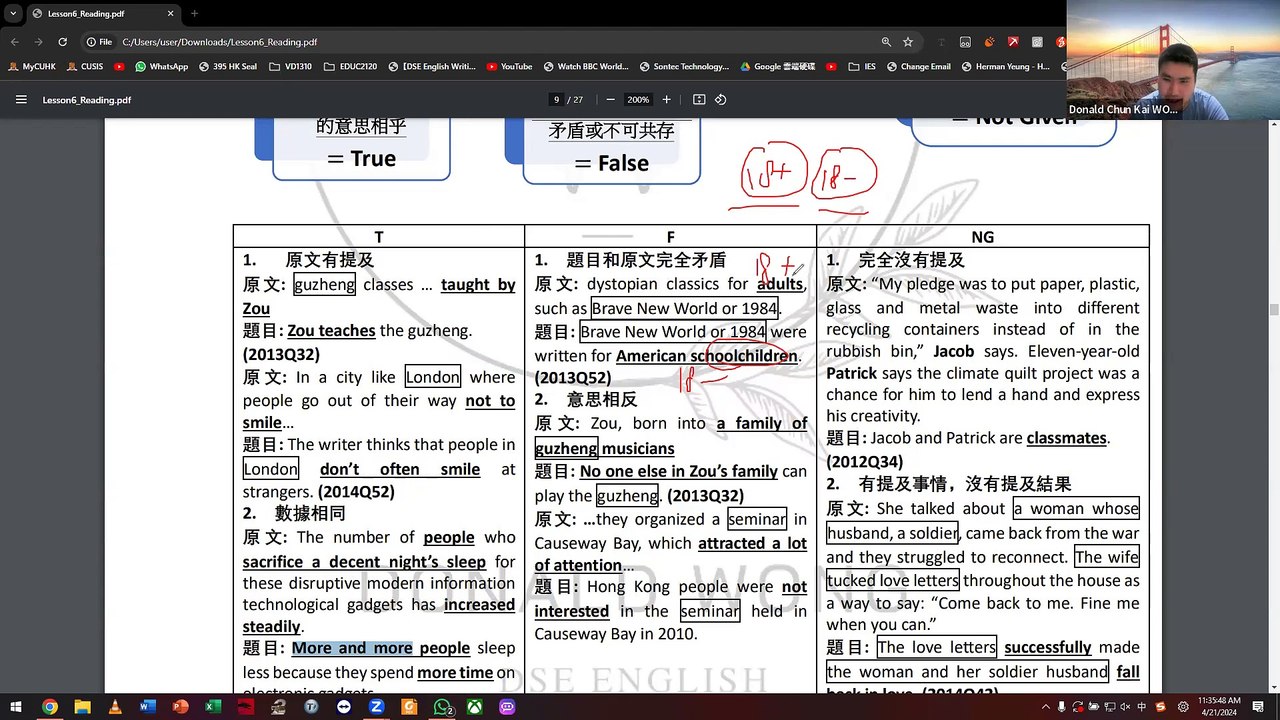Open the 395 HK Seal bookmark
Image resolution: width=1280 pixels, height=720 pixels.
228,66
